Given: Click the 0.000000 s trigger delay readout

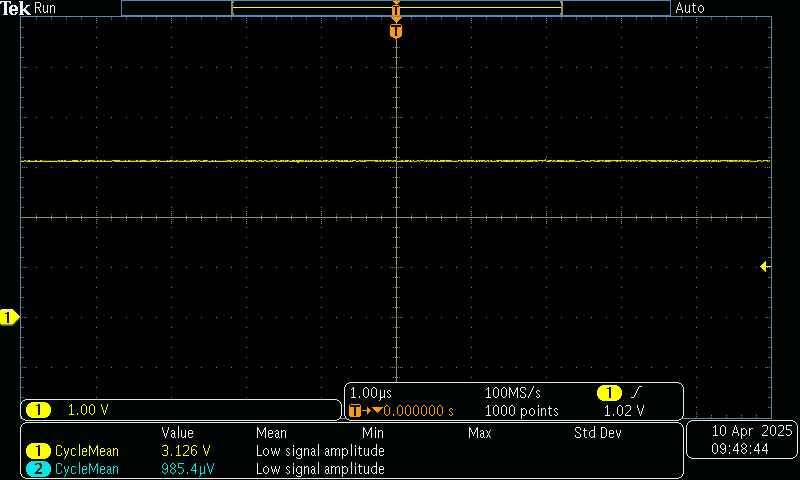Looking at the screenshot, I should pyautogui.click(x=418, y=411).
